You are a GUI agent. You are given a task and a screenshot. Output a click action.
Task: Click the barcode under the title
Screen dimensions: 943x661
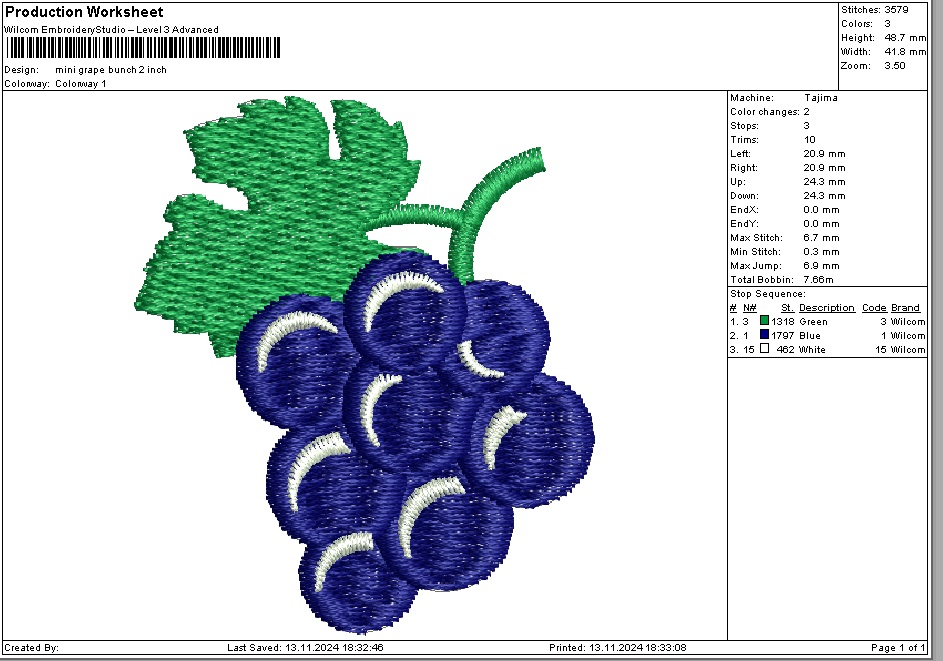point(142,47)
